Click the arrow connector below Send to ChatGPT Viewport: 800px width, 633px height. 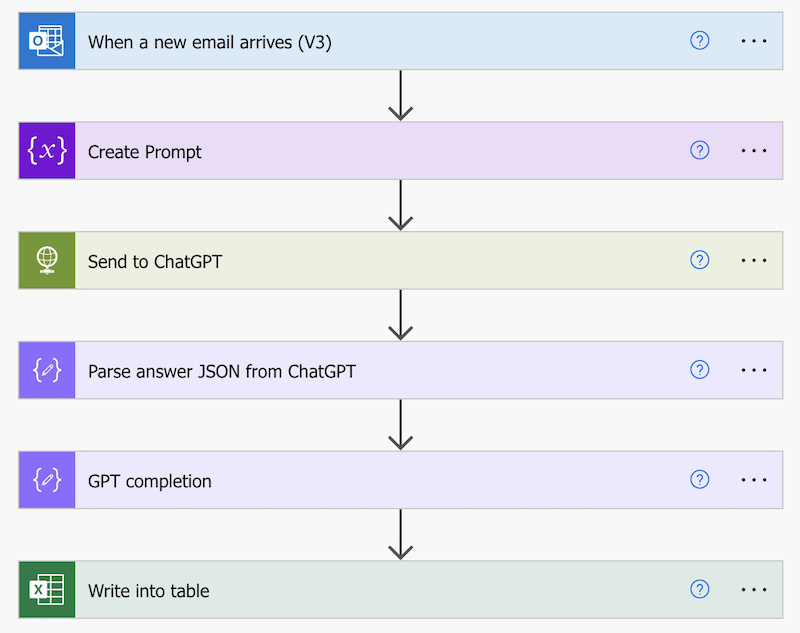tap(401, 315)
